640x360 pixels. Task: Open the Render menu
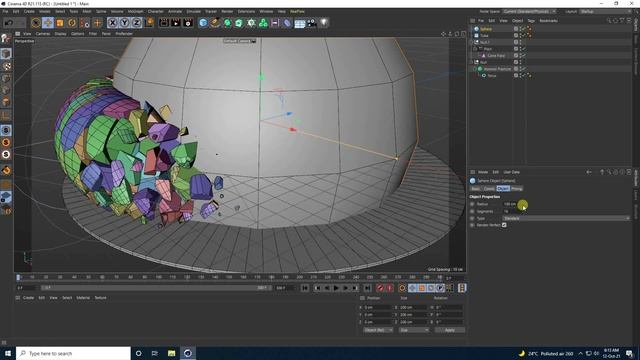pos(227,11)
